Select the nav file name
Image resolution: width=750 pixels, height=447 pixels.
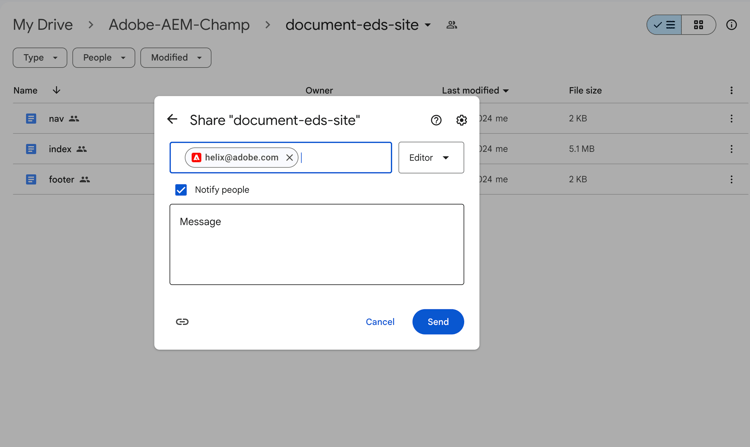56,119
